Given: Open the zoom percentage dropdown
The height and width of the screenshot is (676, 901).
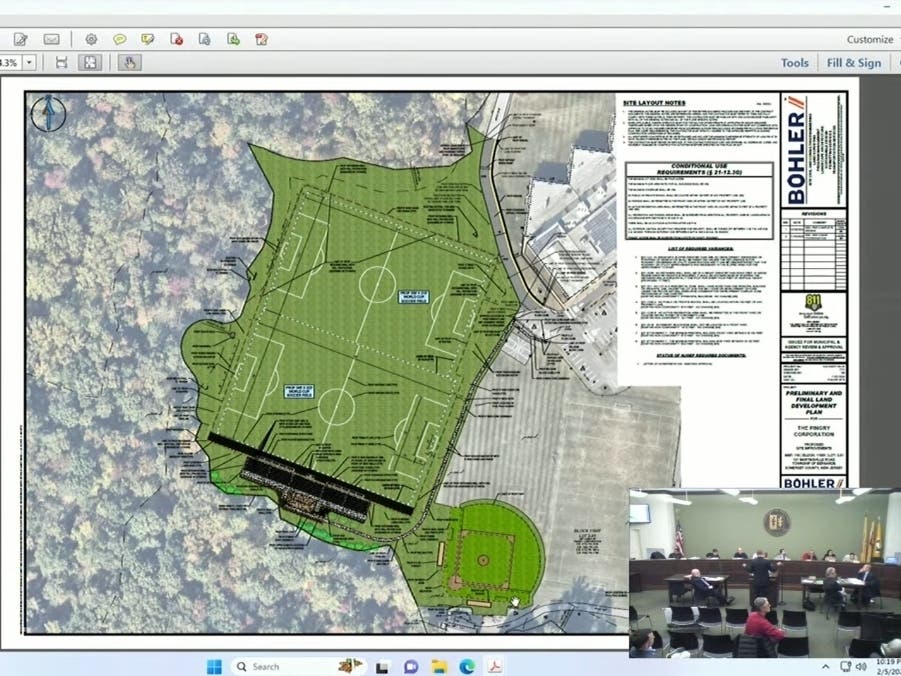Looking at the screenshot, I should pos(29,61).
